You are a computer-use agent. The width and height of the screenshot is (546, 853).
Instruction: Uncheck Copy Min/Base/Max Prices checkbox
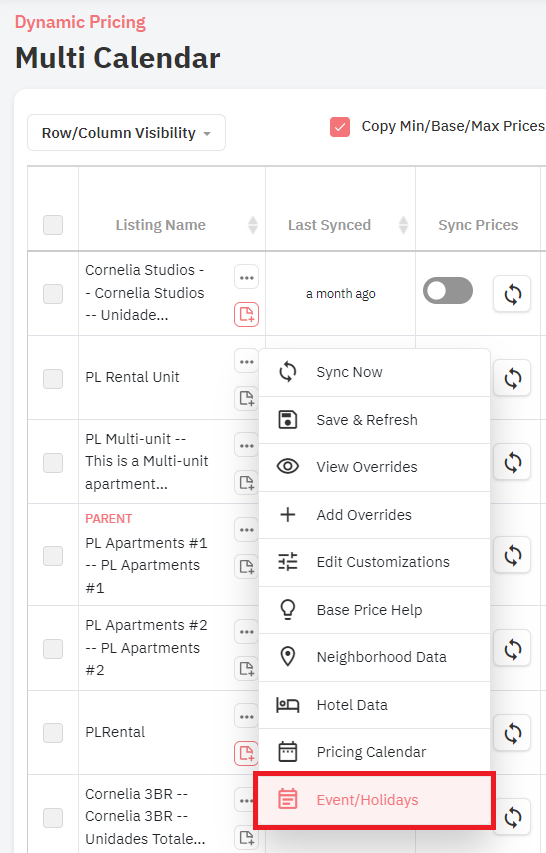point(340,127)
